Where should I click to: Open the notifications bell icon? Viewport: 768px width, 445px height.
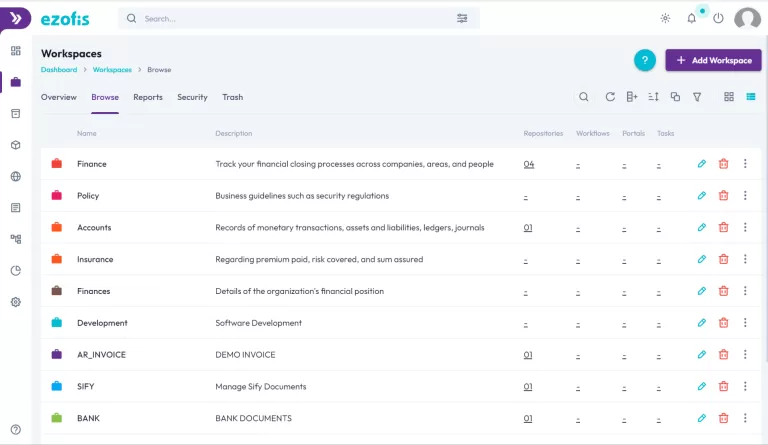pyautogui.click(x=691, y=18)
